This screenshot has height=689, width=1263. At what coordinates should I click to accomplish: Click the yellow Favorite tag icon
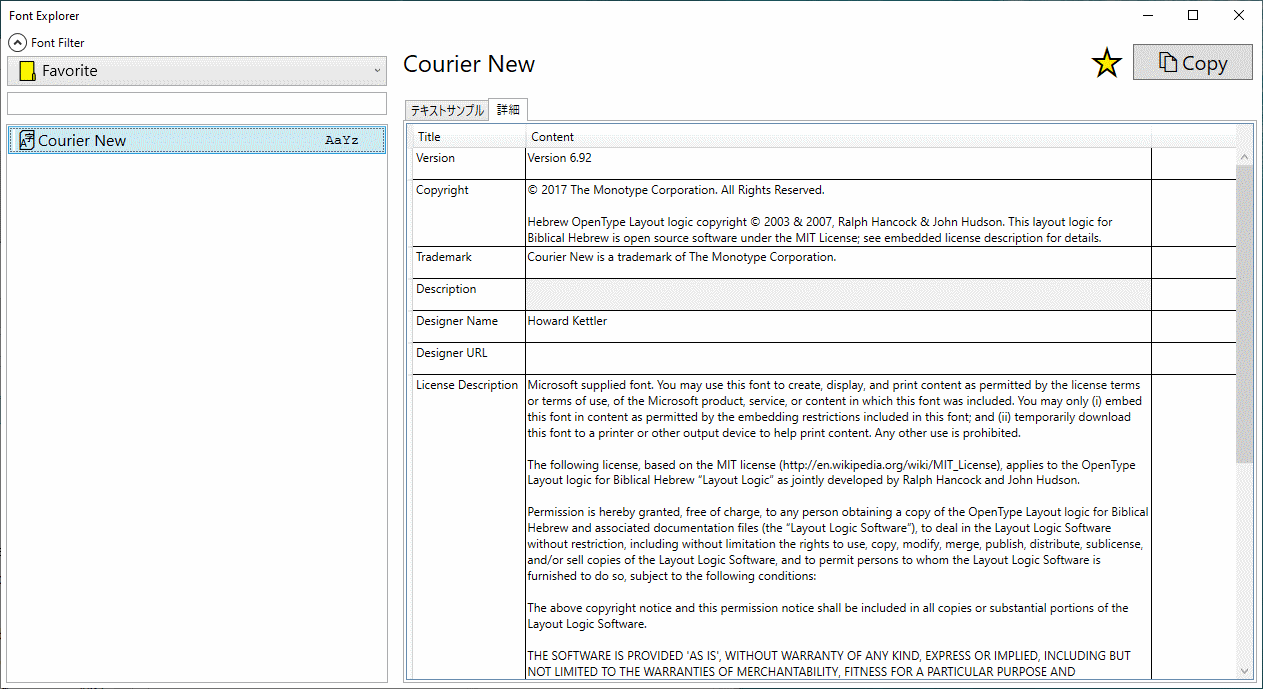tap(27, 71)
